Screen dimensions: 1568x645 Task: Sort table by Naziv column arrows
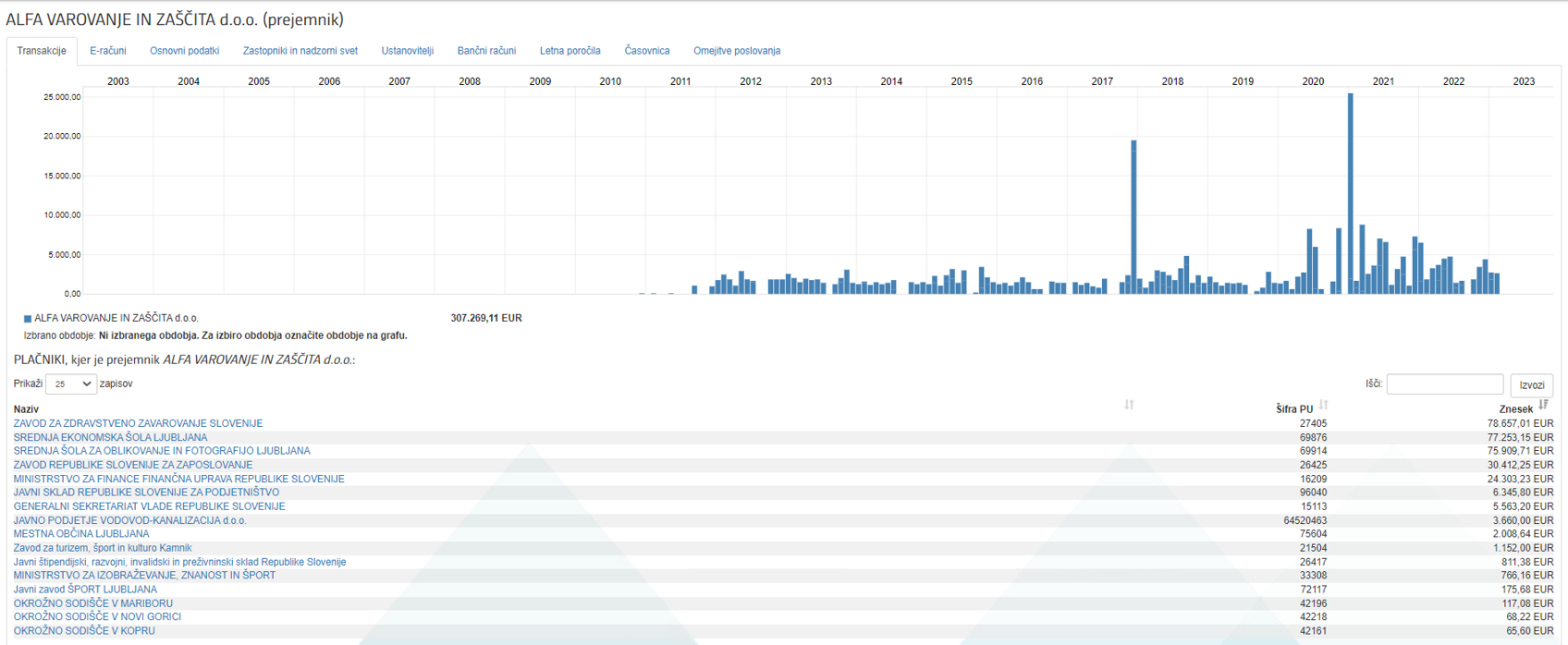[x=1129, y=405]
